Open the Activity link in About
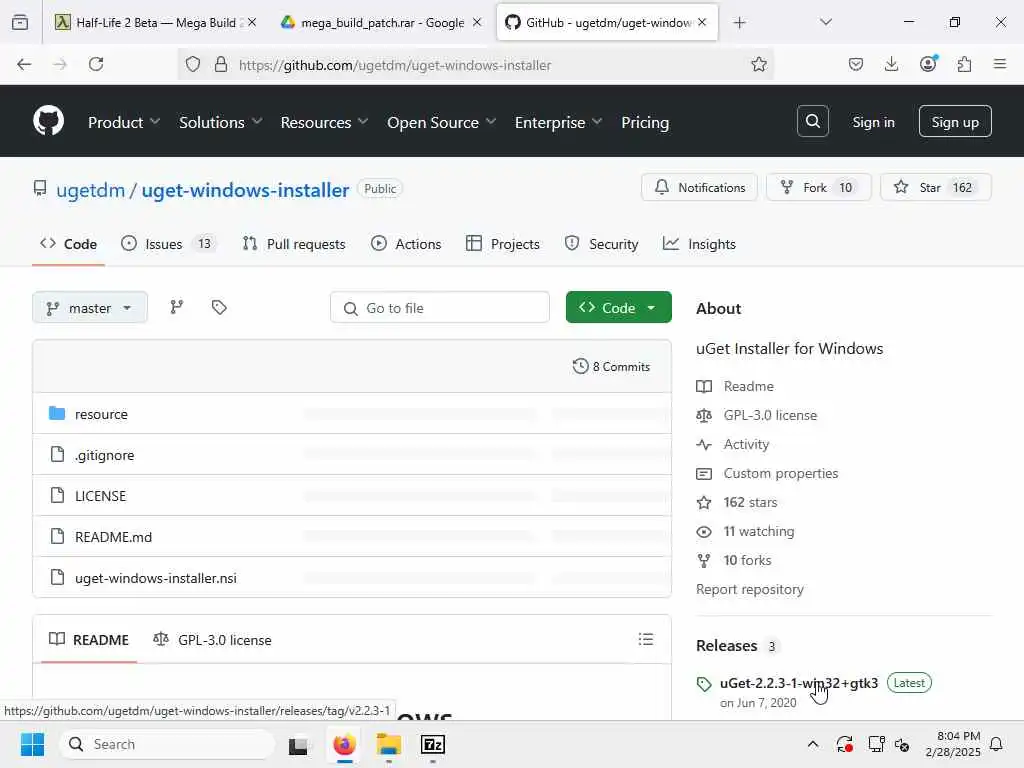Image resolution: width=1024 pixels, height=768 pixels. pos(746,444)
